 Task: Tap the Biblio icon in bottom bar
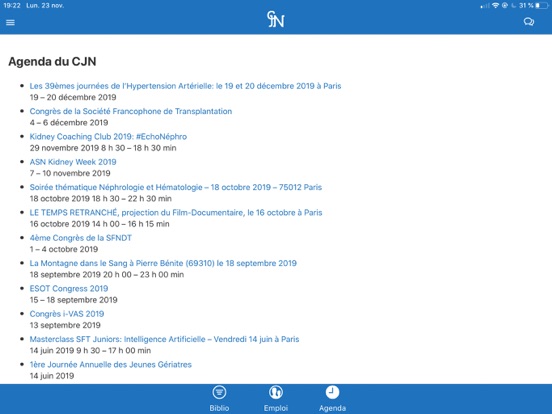[x=219, y=392]
